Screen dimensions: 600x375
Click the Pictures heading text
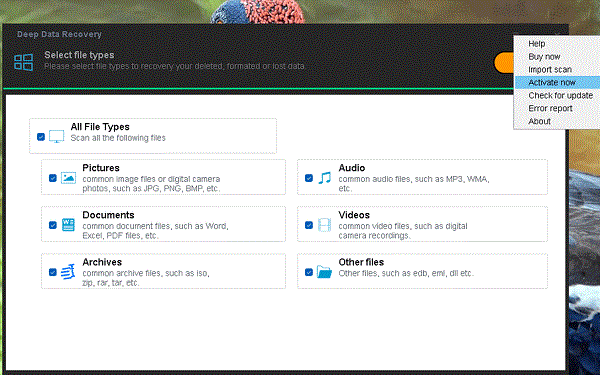101,168
